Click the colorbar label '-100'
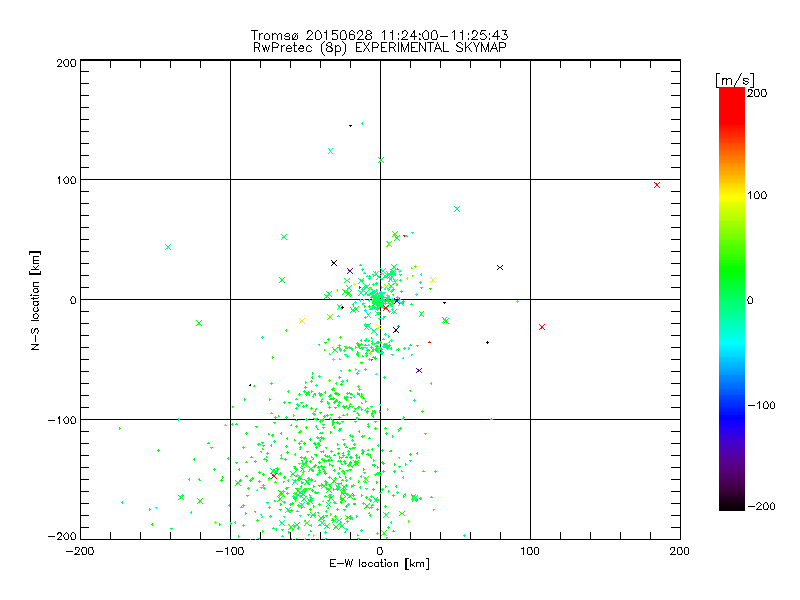This screenshot has width=800, height=600. 762,406
